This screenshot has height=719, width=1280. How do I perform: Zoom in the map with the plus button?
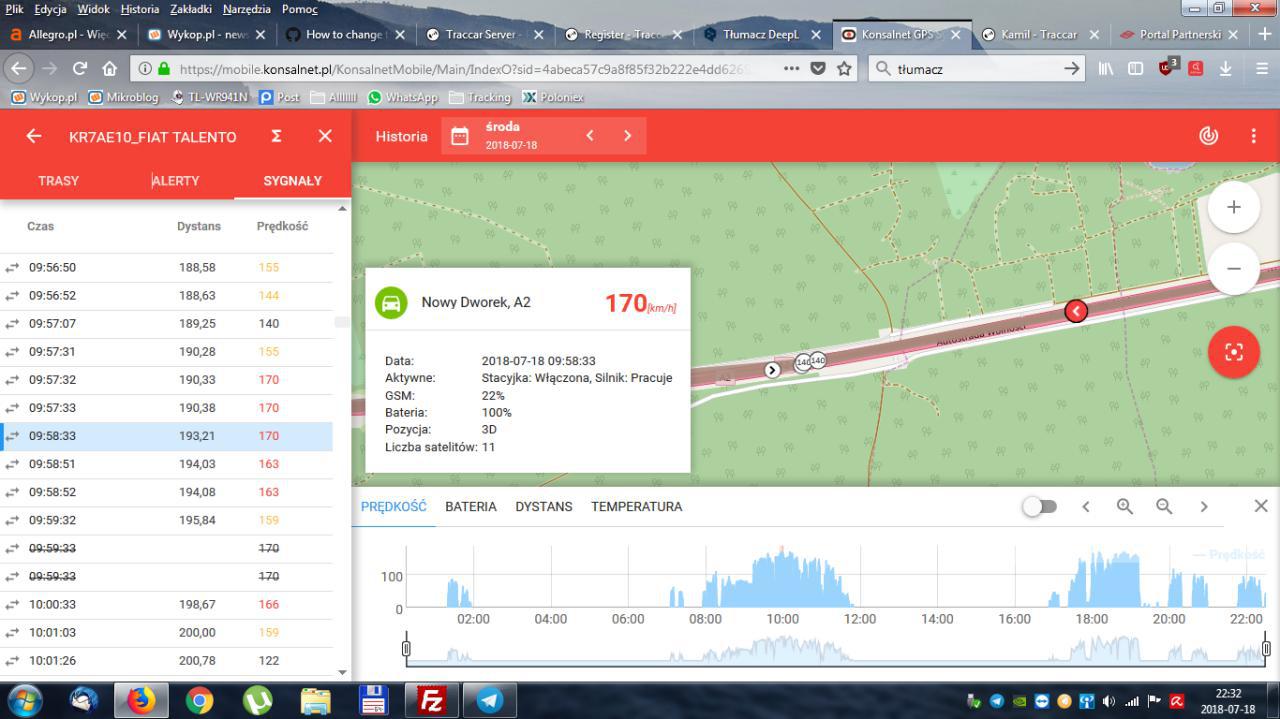click(x=1234, y=207)
